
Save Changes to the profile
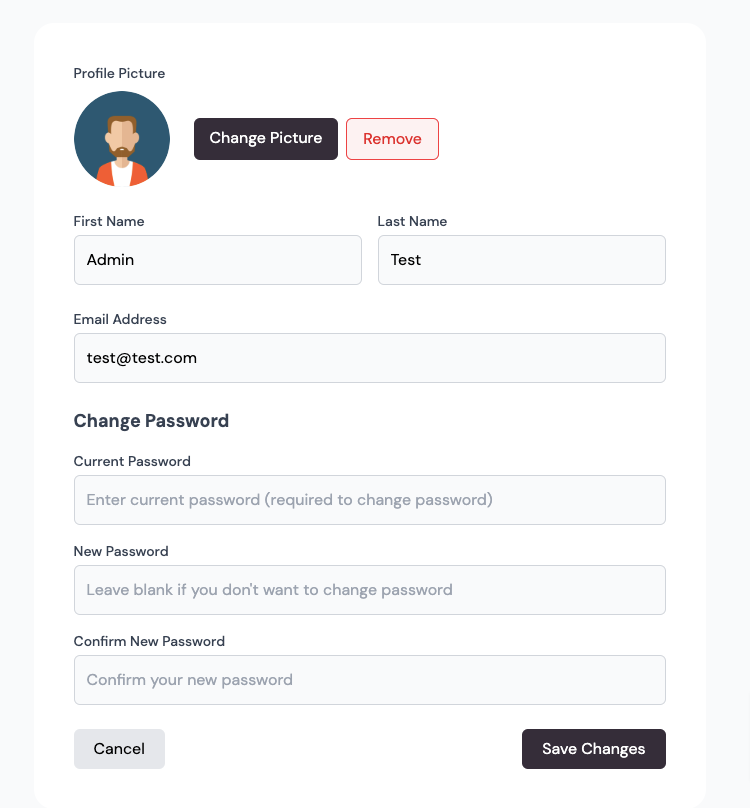593,749
